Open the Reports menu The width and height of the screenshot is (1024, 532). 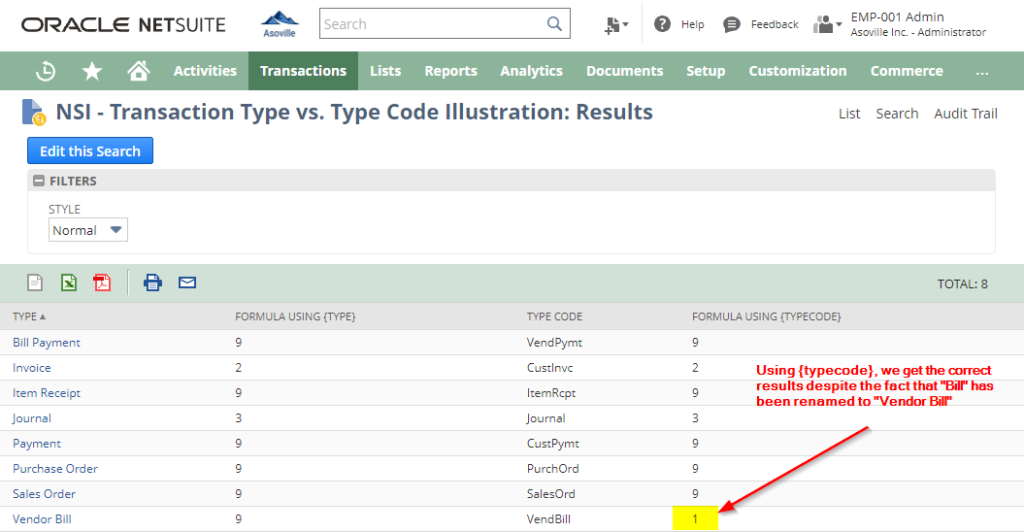[x=451, y=70]
